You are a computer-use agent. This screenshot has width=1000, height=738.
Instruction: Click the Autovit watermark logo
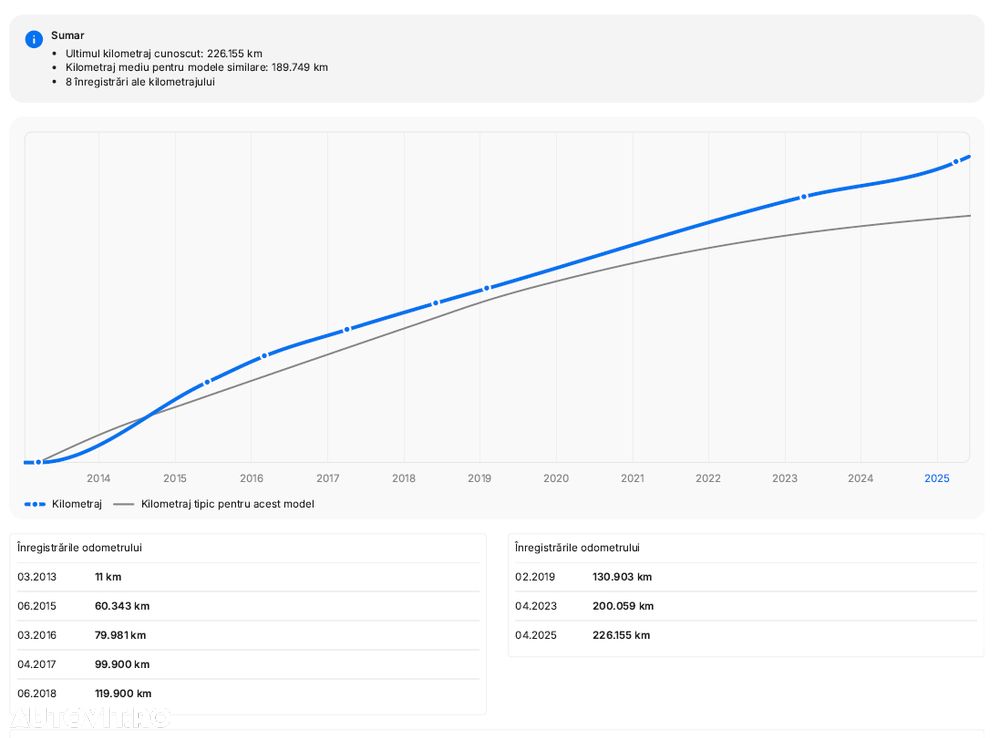click(90, 717)
